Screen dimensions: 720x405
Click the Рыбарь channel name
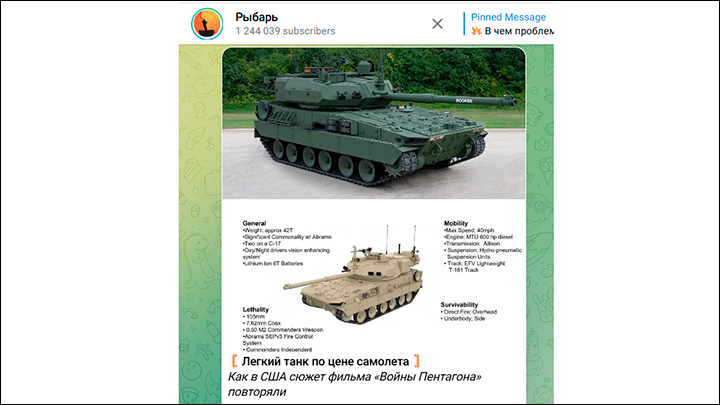(256, 17)
